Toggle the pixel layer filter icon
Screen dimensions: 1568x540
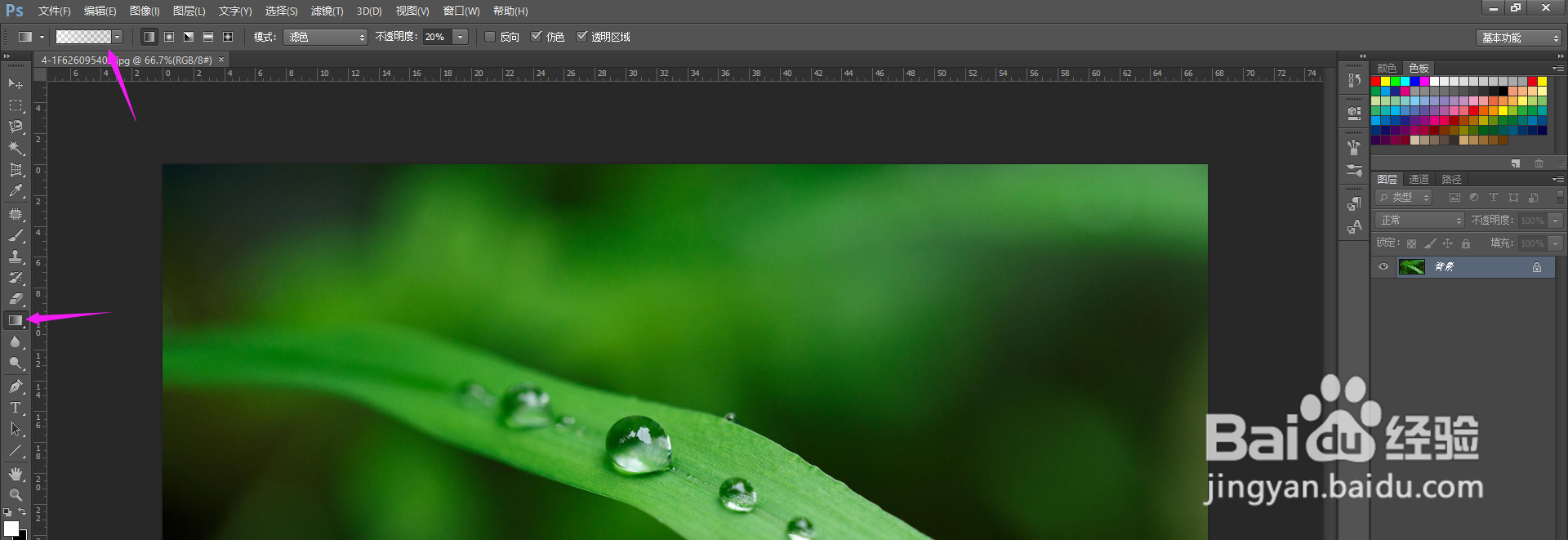click(x=1454, y=198)
